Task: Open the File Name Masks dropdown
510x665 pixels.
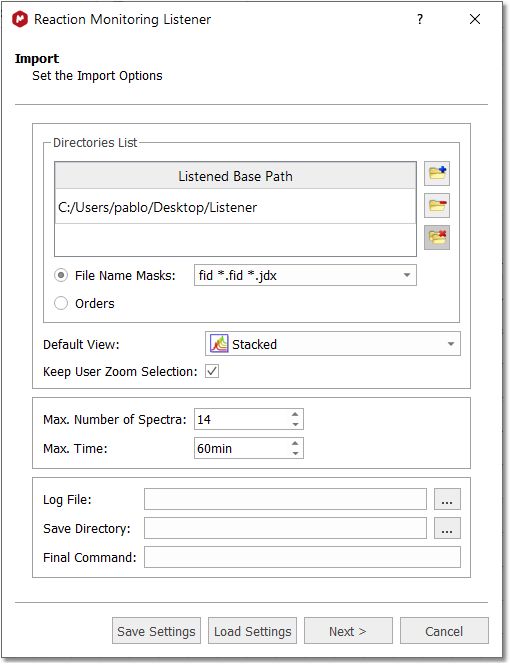Action: click(407, 275)
